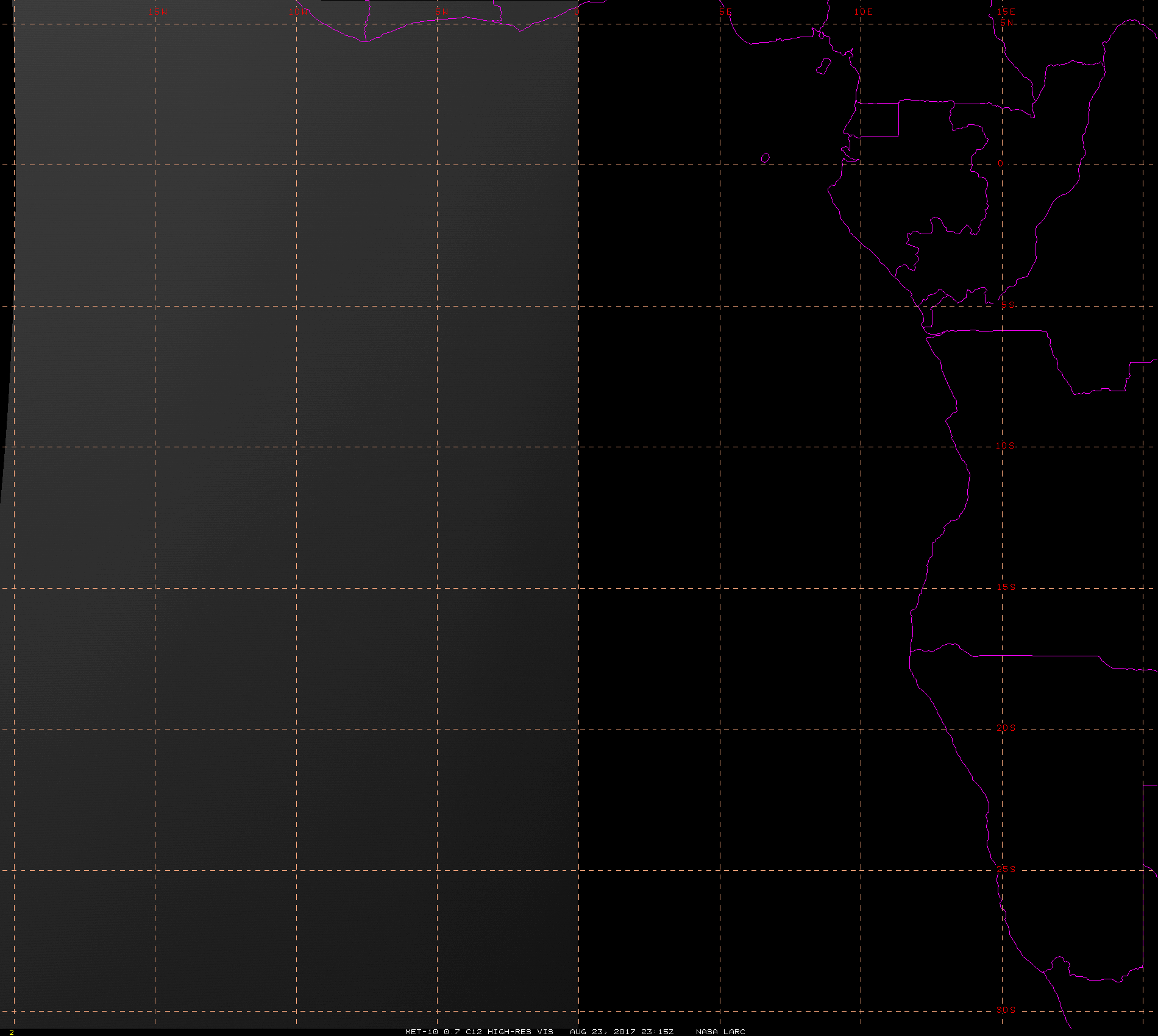Click the 15W longitude label

[158, 12]
